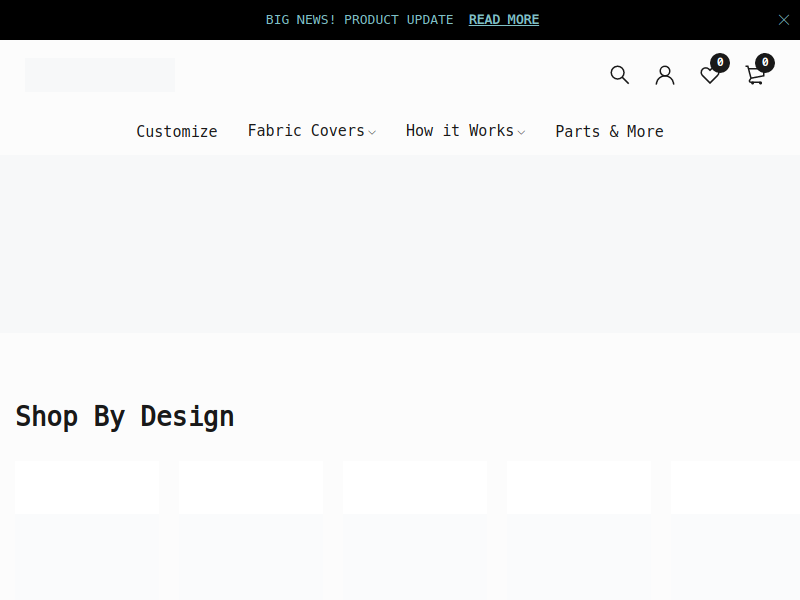800x600 pixels.
Task: Expand the How it Works chevron
Action: 521,133
